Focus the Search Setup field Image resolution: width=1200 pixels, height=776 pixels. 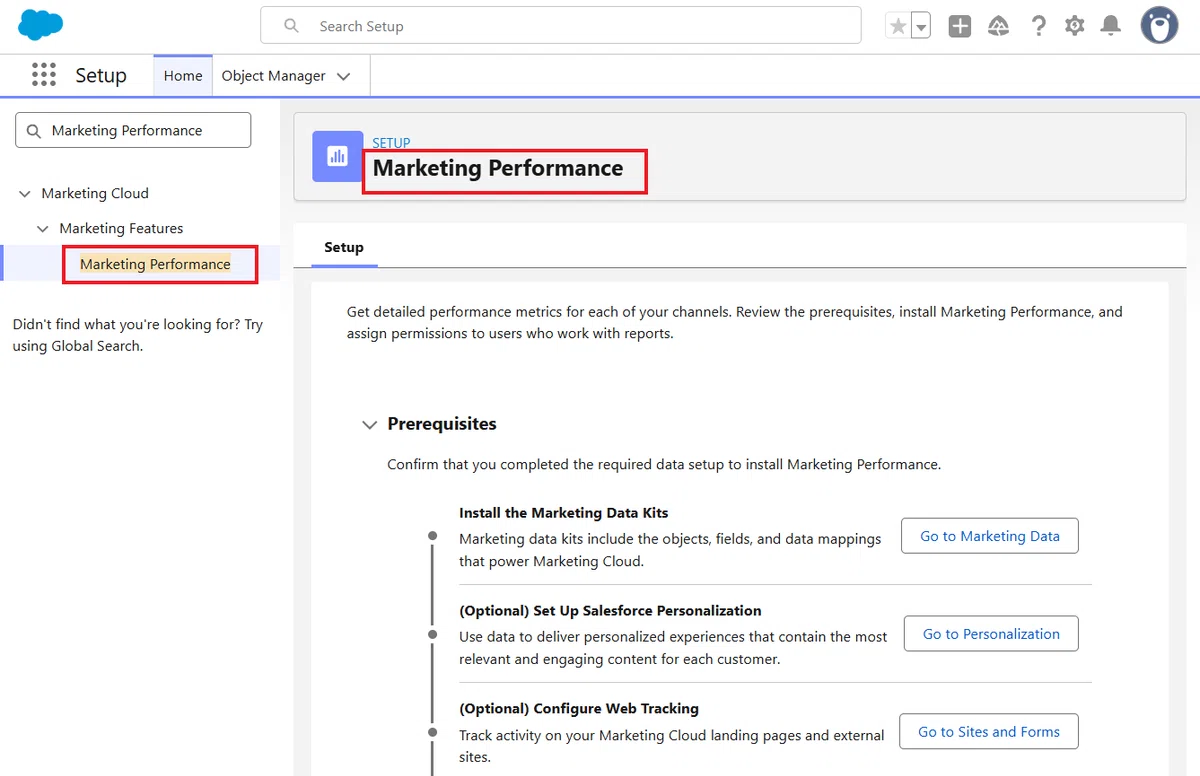[x=560, y=26]
